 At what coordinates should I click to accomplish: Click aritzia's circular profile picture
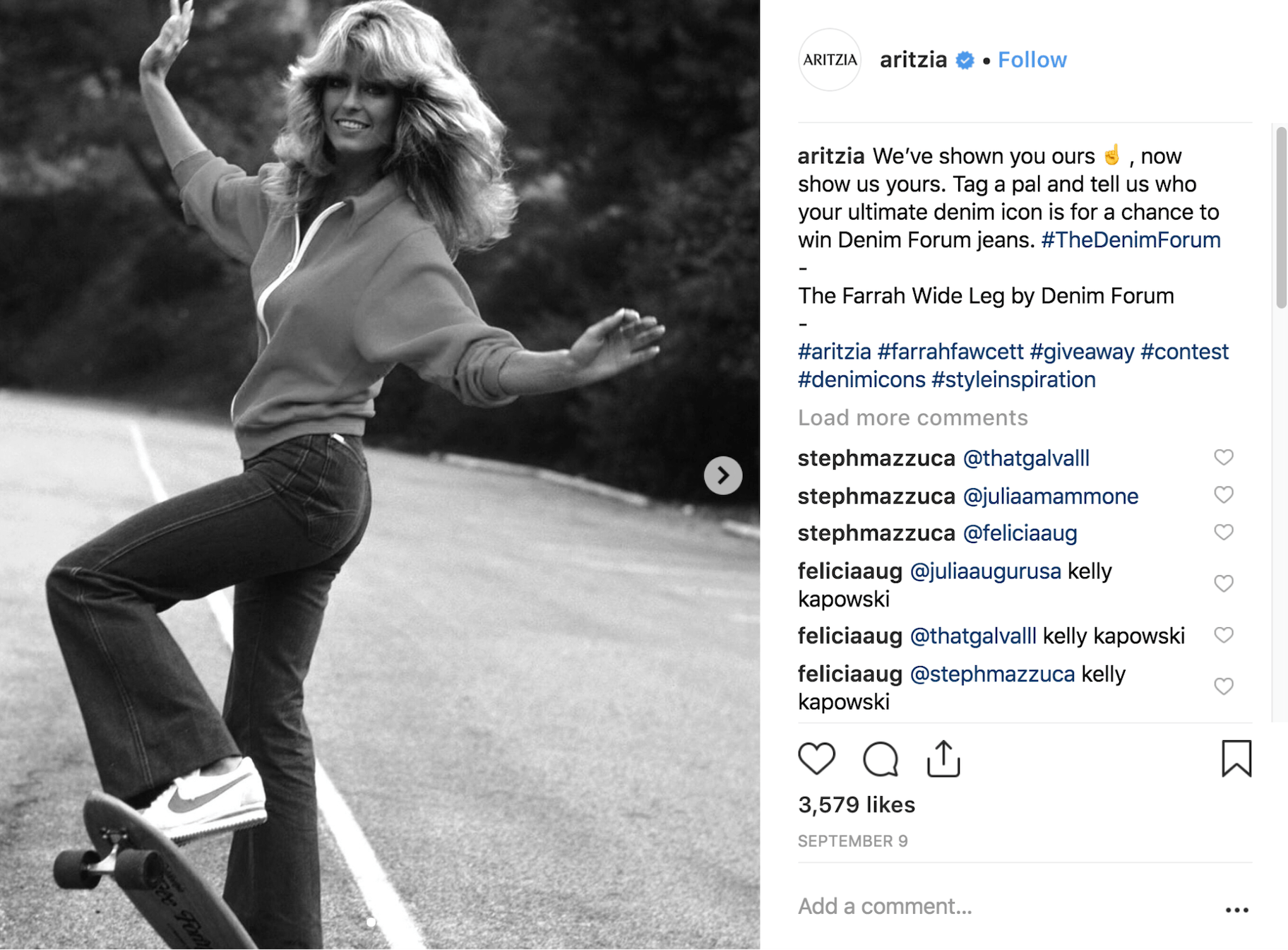pos(829,60)
